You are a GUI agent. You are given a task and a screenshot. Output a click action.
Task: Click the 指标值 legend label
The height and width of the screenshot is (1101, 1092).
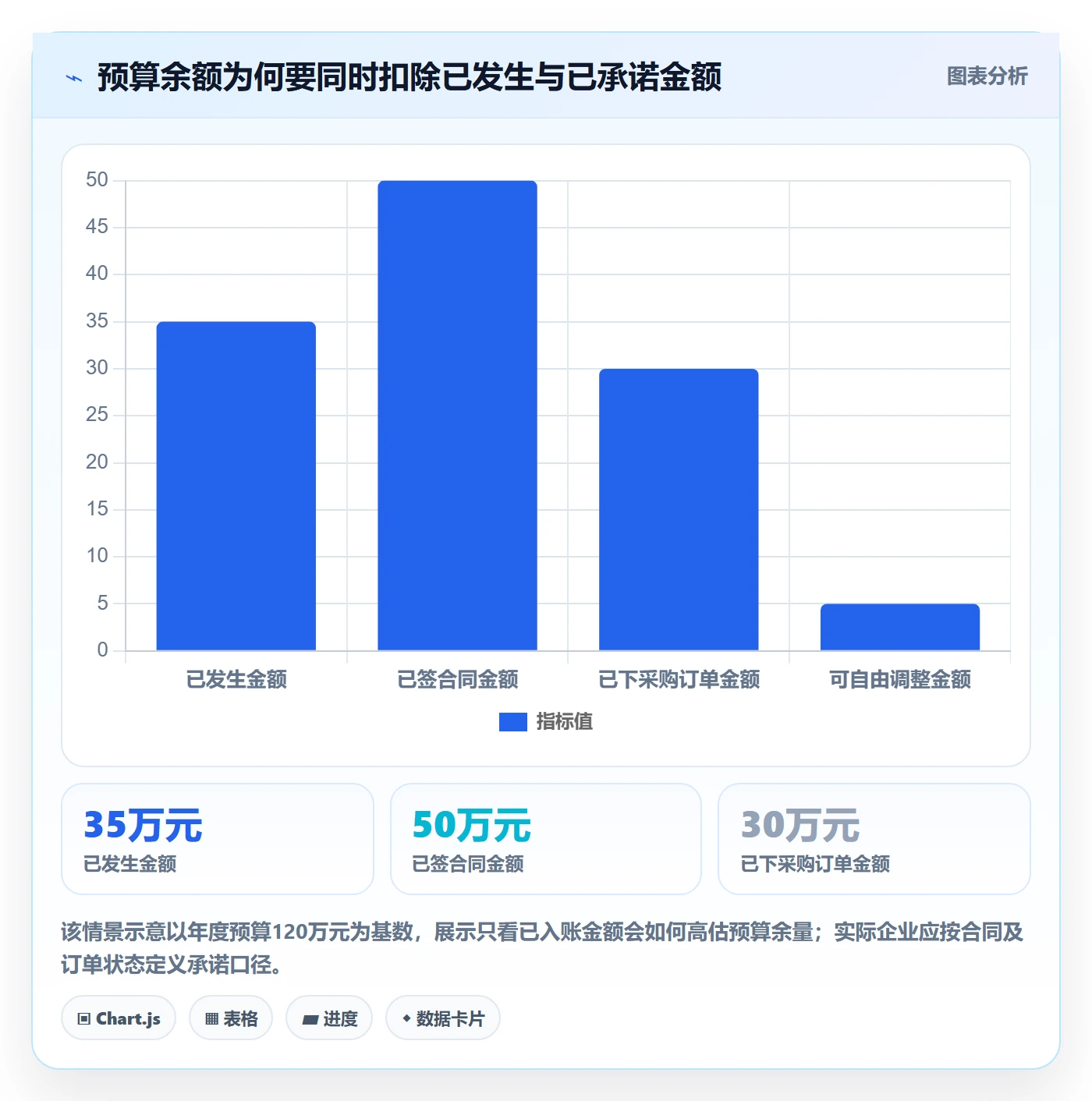coord(565,722)
